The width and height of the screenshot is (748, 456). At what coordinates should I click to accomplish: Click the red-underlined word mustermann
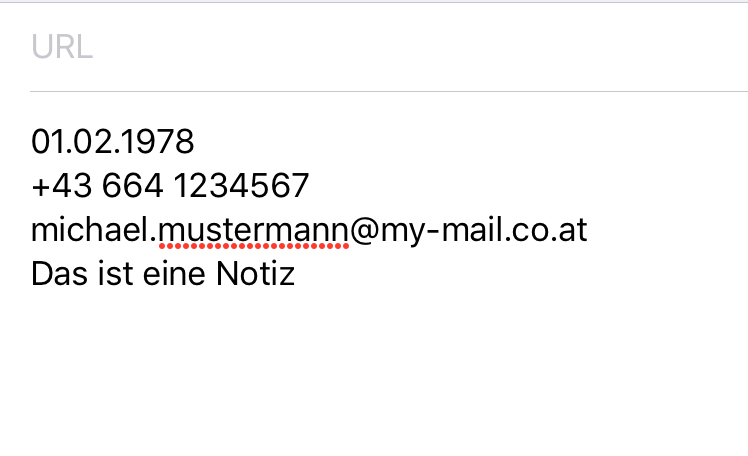(253, 232)
